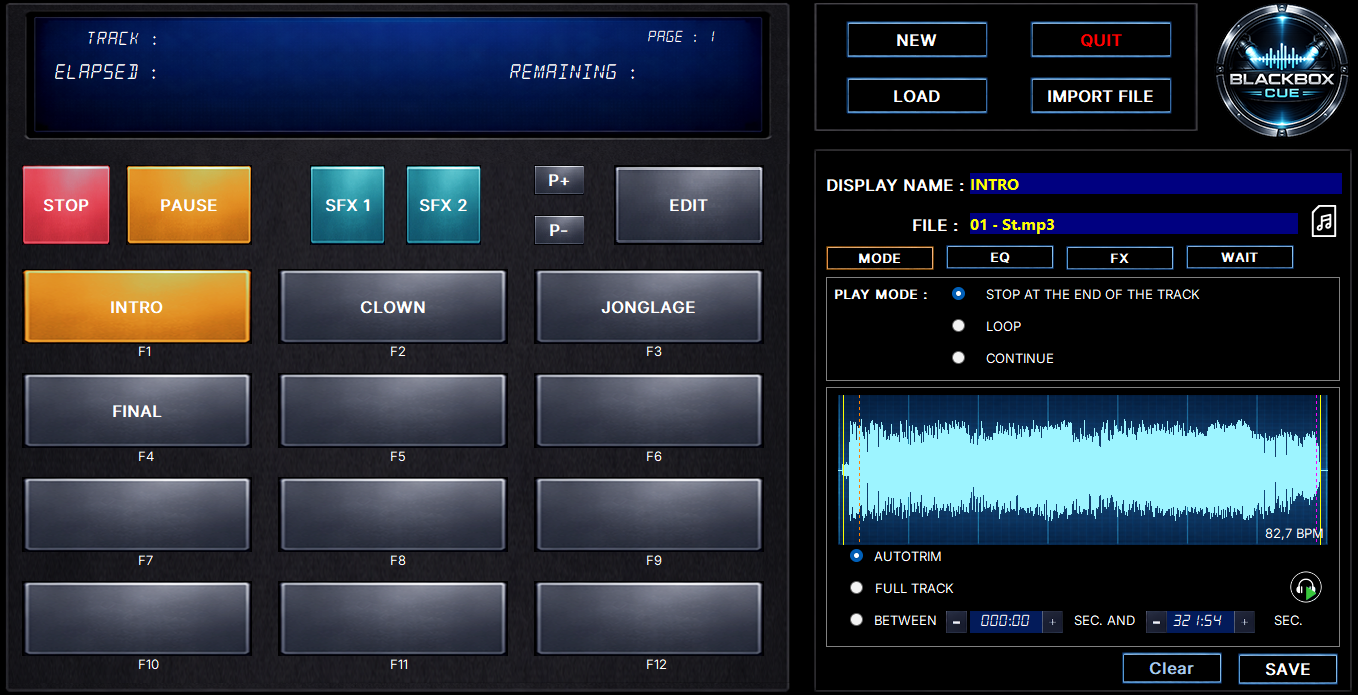The width and height of the screenshot is (1358, 695).
Task: Trigger the SFX 1 pad
Action: tap(347, 205)
